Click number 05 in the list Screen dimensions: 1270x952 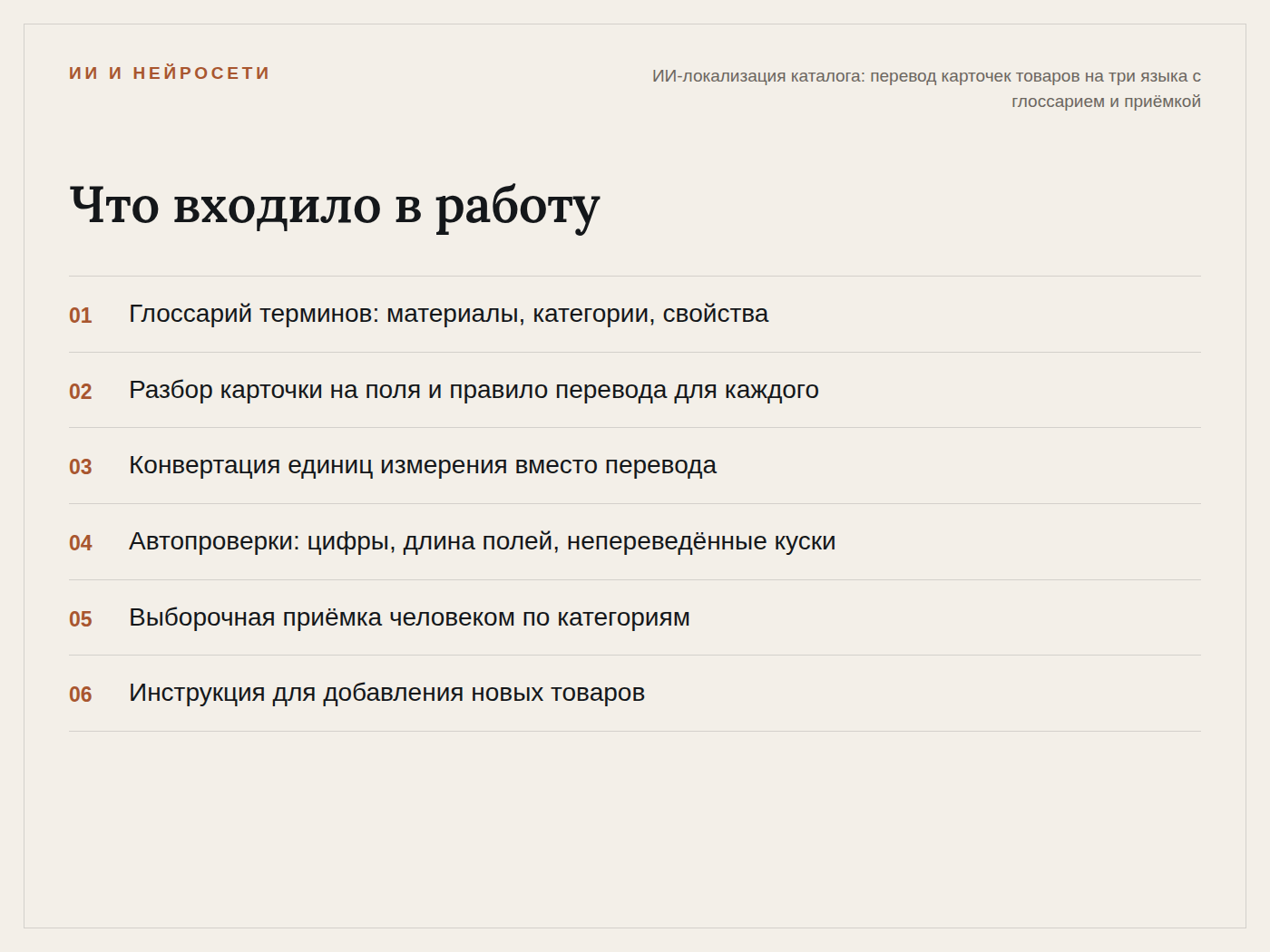click(81, 619)
